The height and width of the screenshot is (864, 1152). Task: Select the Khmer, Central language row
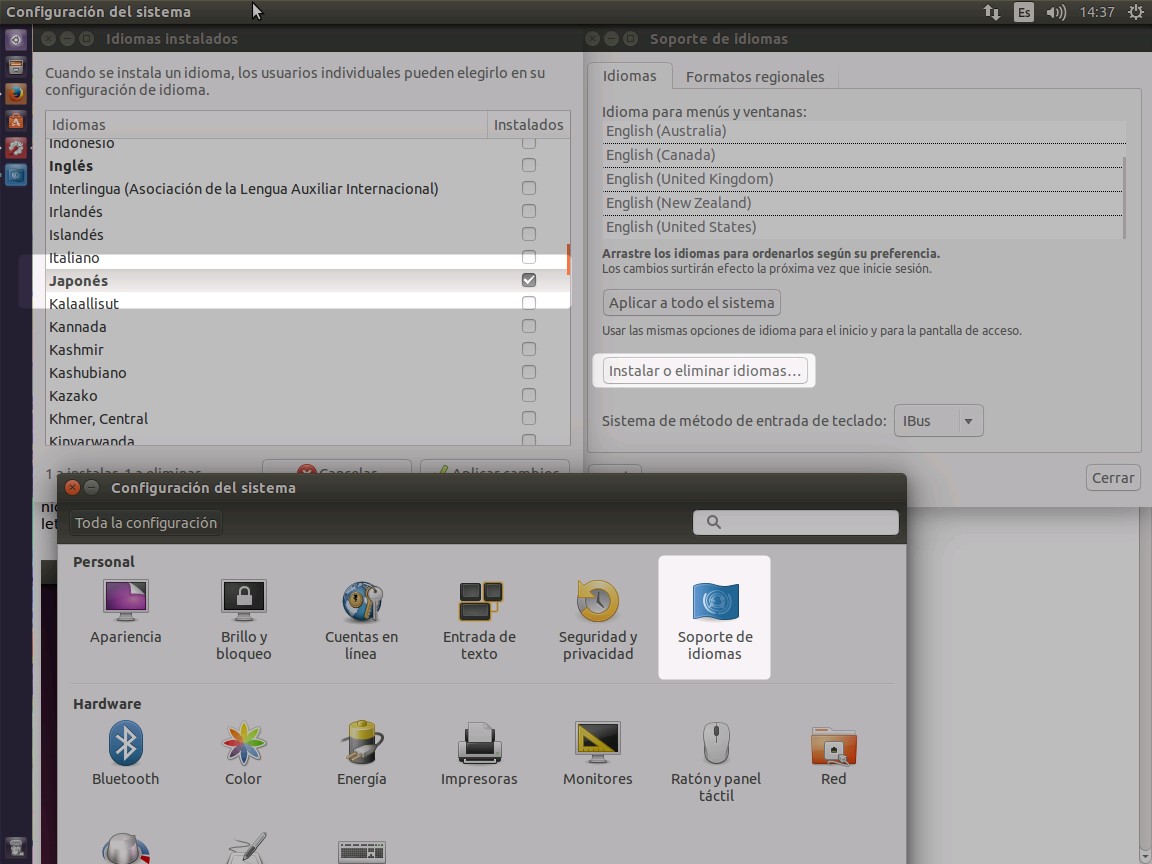point(307,418)
